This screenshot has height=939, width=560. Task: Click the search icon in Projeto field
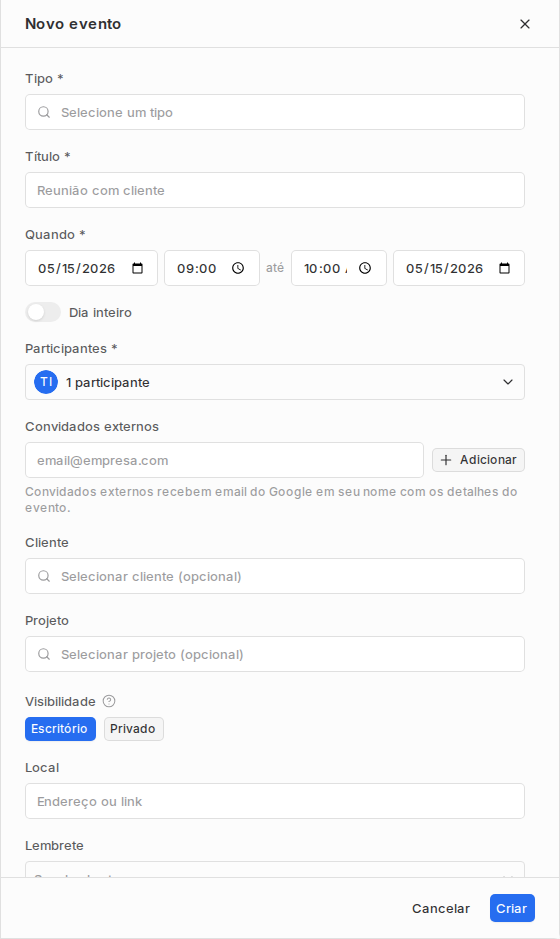(x=44, y=654)
